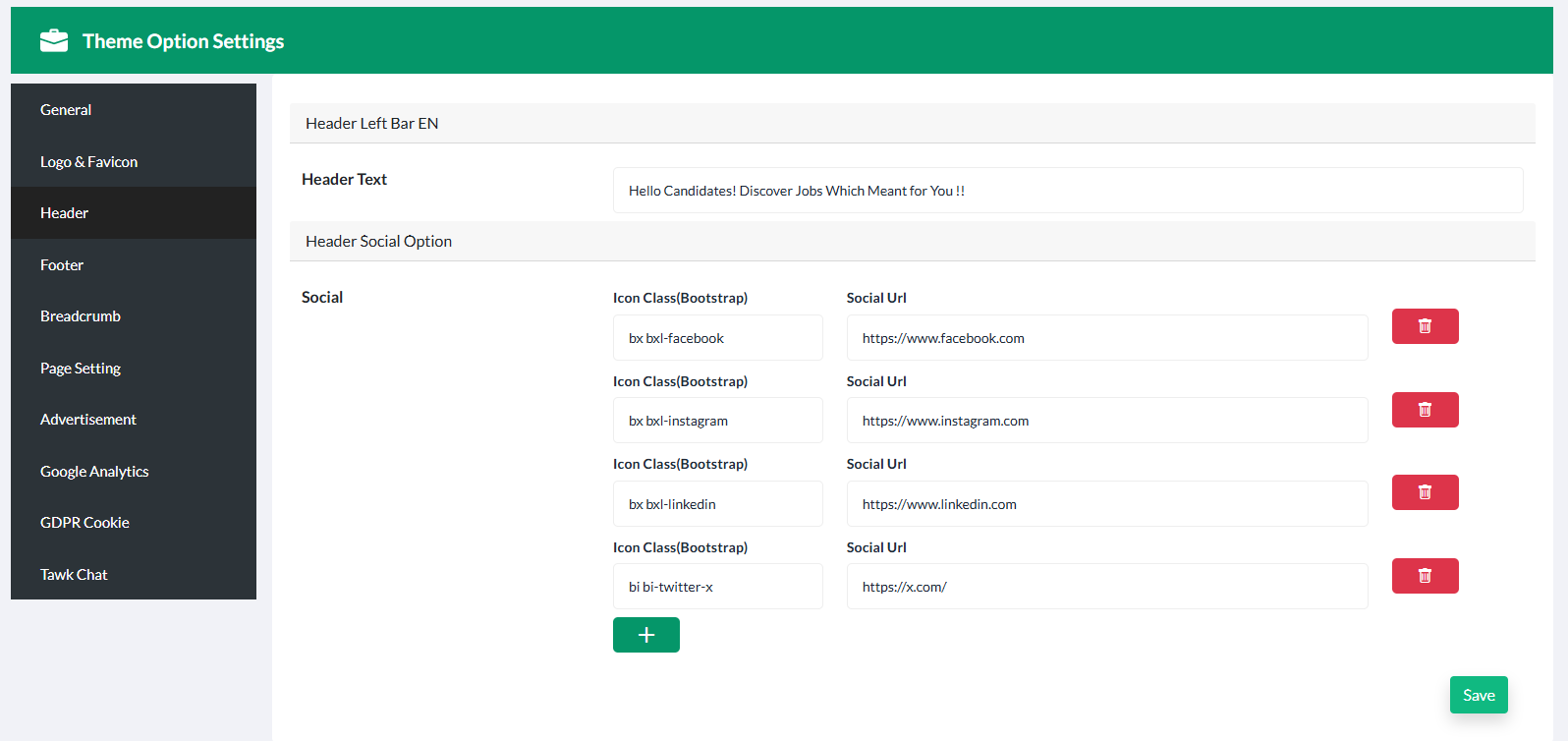The width and height of the screenshot is (1568, 741).
Task: Remove the LinkedIn social entry
Action: (x=1425, y=492)
